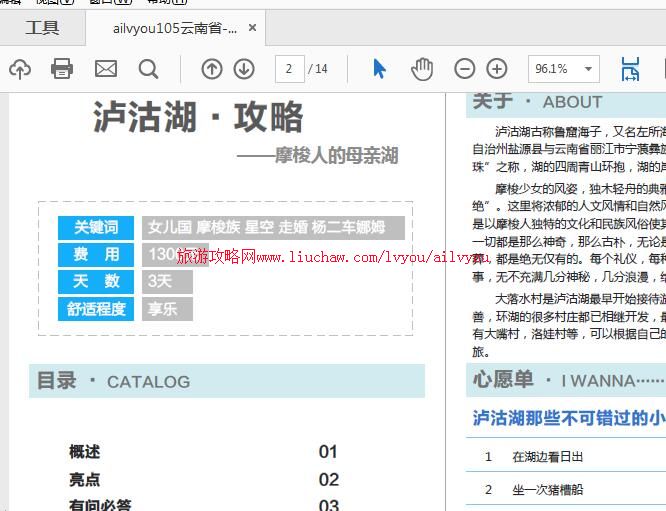Zoom in with the plus button
Viewport: 666px width, 511px height.
(497, 69)
